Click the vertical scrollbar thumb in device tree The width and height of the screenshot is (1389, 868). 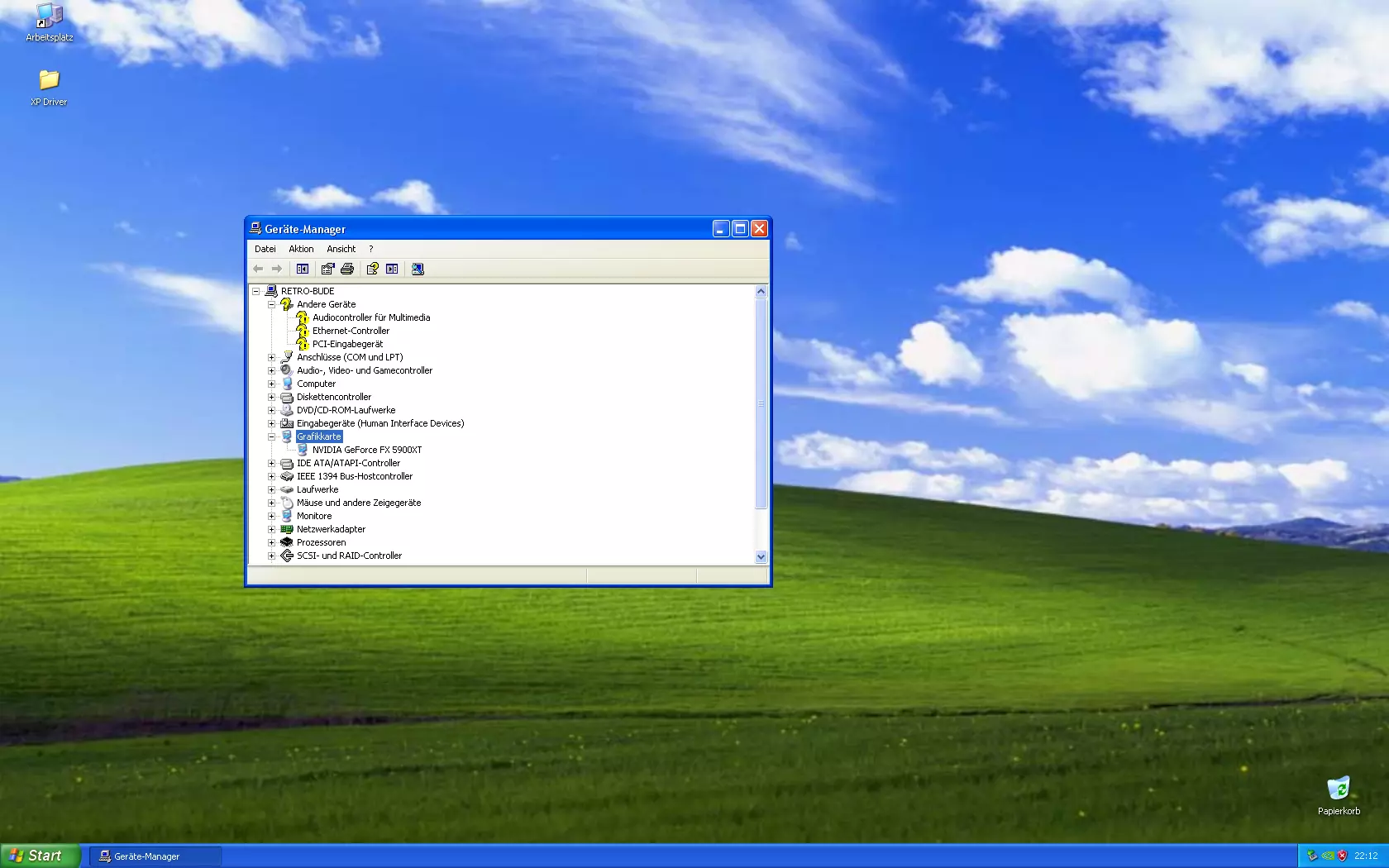(x=761, y=403)
